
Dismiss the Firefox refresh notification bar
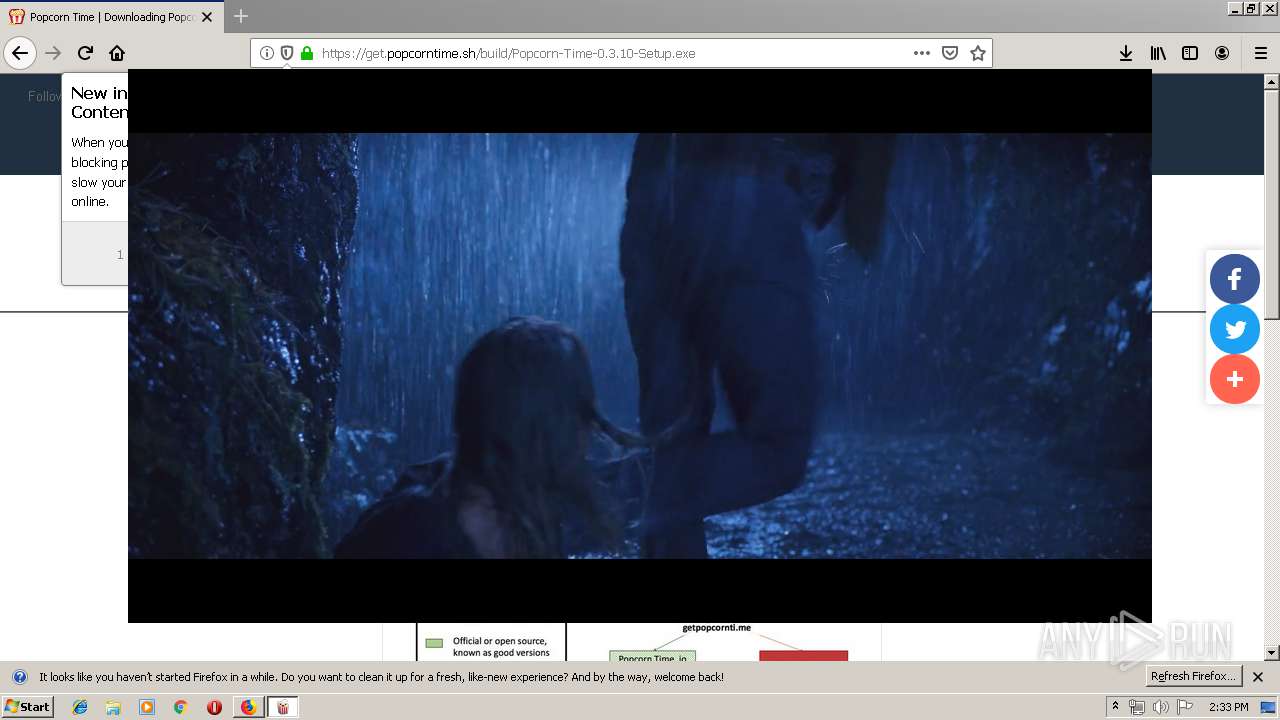pos(1258,677)
